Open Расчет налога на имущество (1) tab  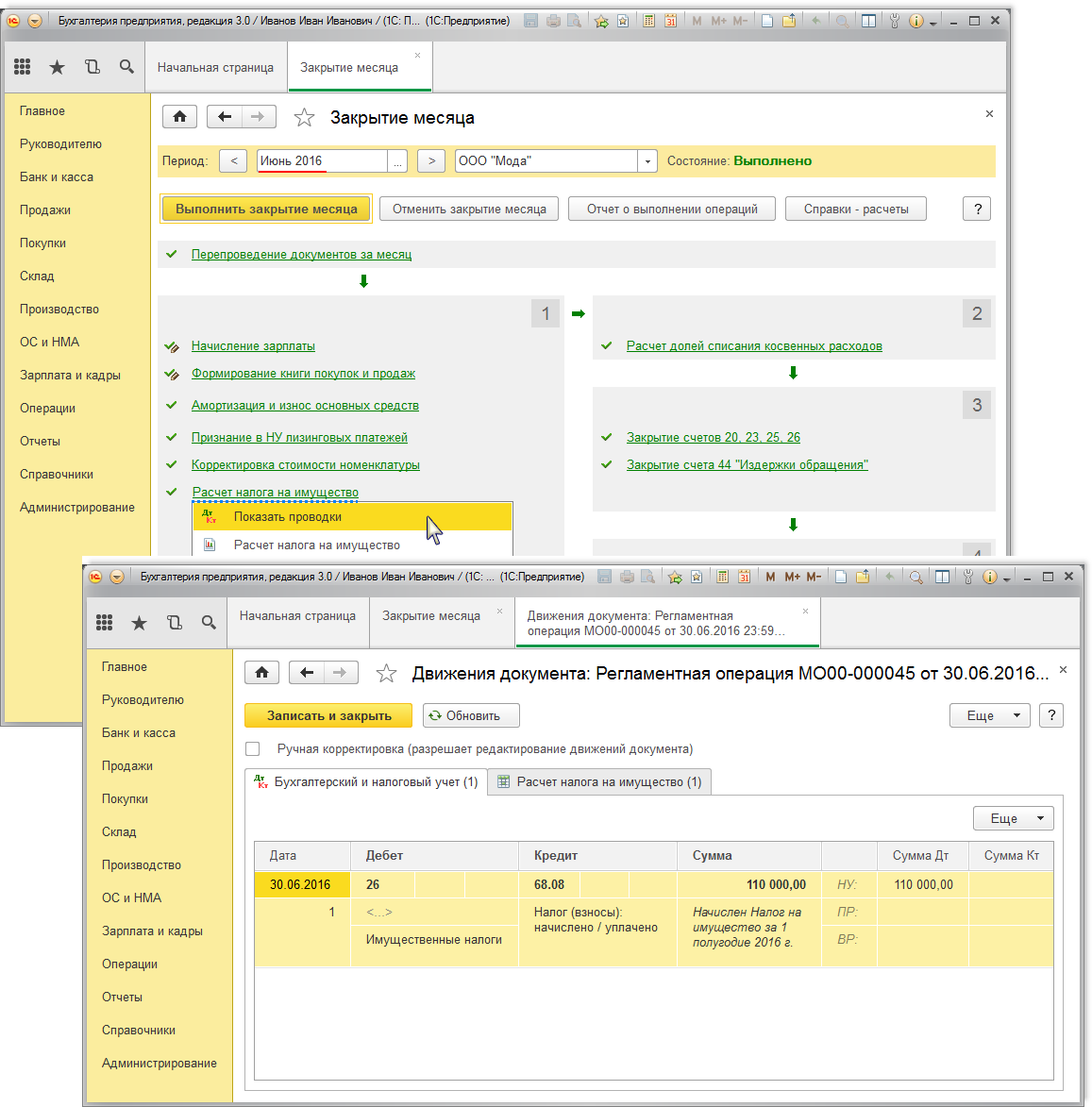coord(599,781)
